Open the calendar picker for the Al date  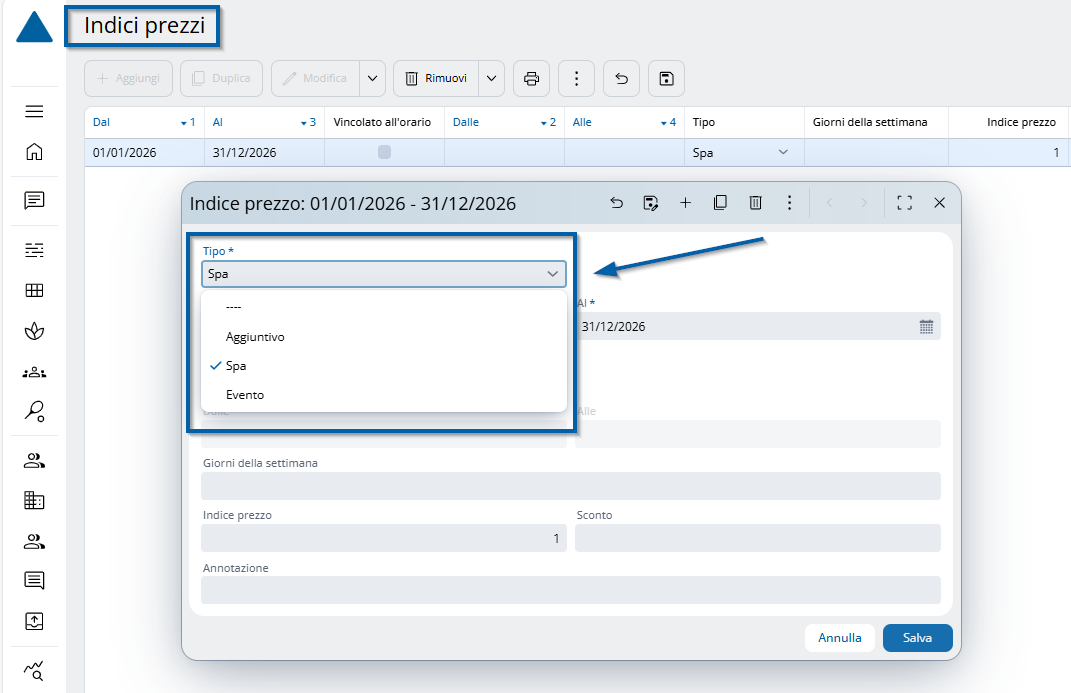click(926, 327)
